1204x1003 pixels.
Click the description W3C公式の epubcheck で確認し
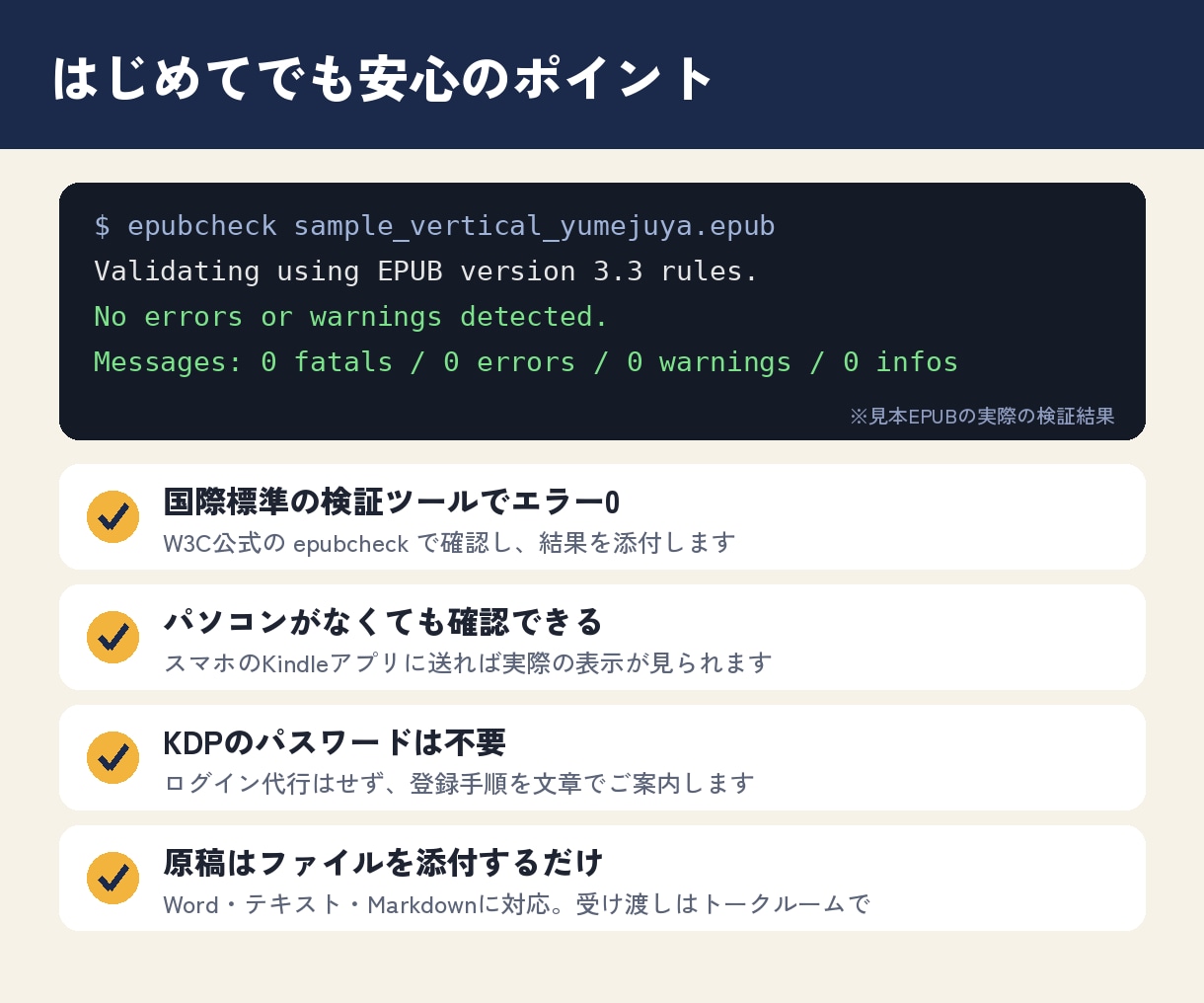pos(449,543)
